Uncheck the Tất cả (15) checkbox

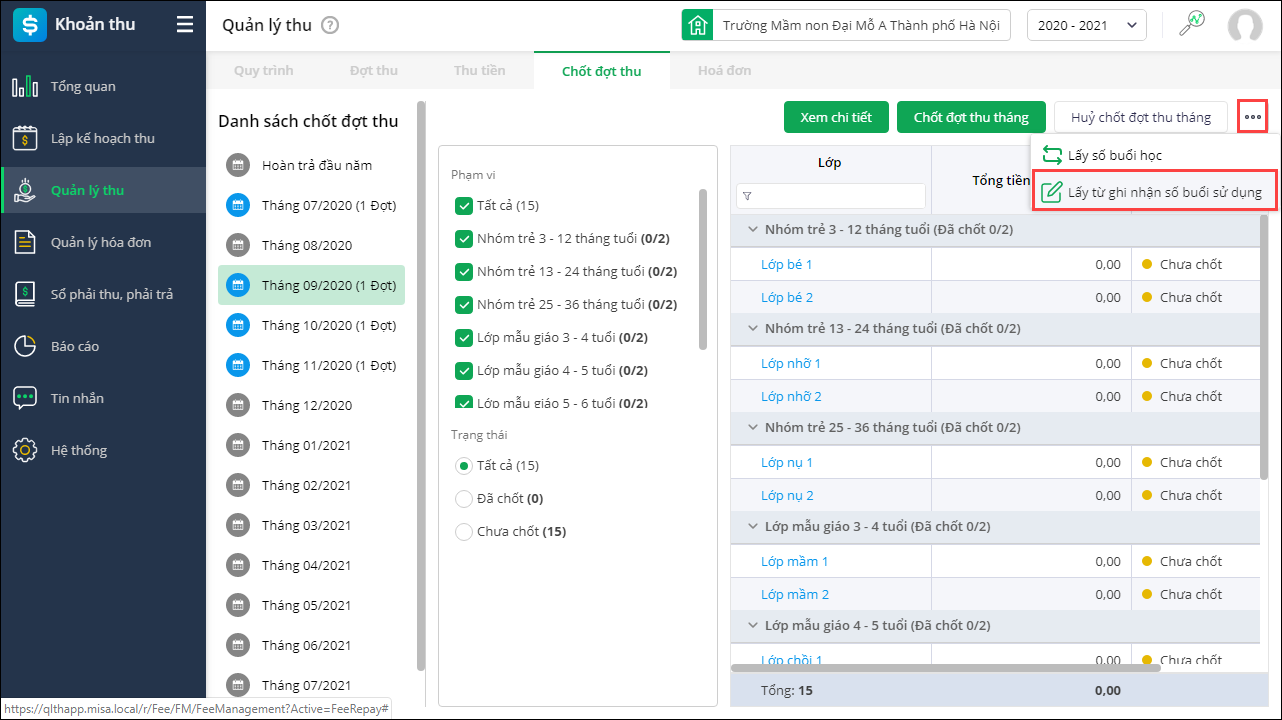tap(463, 206)
